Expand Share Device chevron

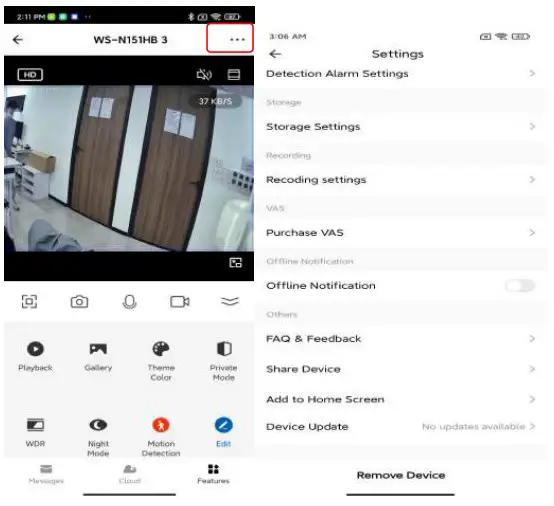click(x=532, y=369)
